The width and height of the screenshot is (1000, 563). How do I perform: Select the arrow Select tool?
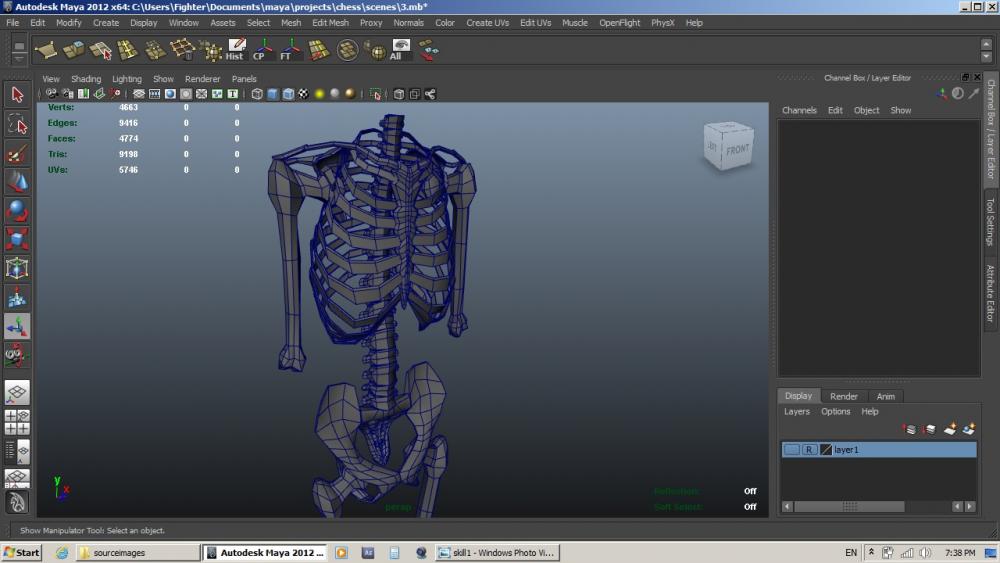[17, 94]
